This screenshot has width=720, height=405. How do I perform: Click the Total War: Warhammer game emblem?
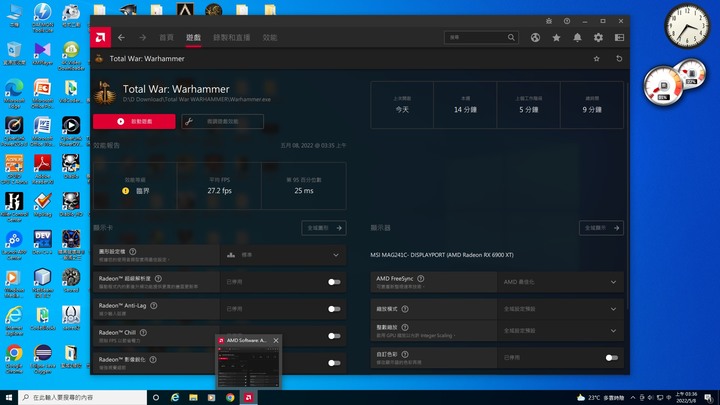tap(105, 92)
